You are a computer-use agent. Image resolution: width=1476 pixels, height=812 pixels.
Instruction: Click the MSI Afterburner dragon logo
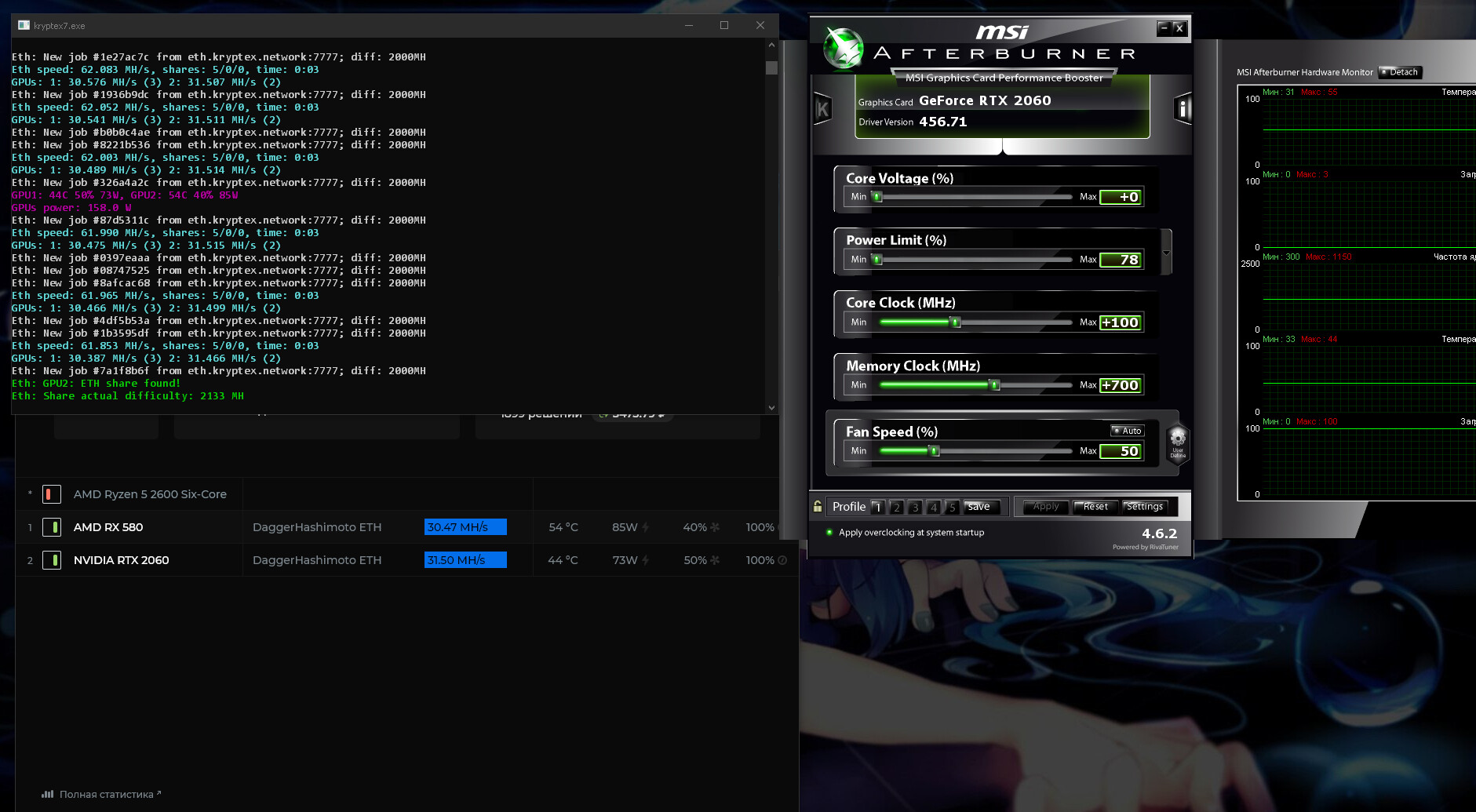[844, 47]
